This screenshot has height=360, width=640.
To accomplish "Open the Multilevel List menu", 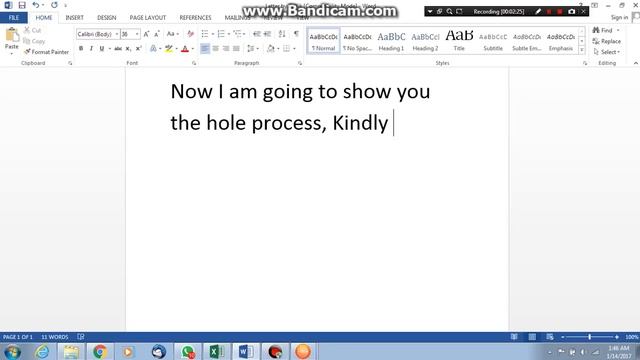I will click(x=239, y=34).
